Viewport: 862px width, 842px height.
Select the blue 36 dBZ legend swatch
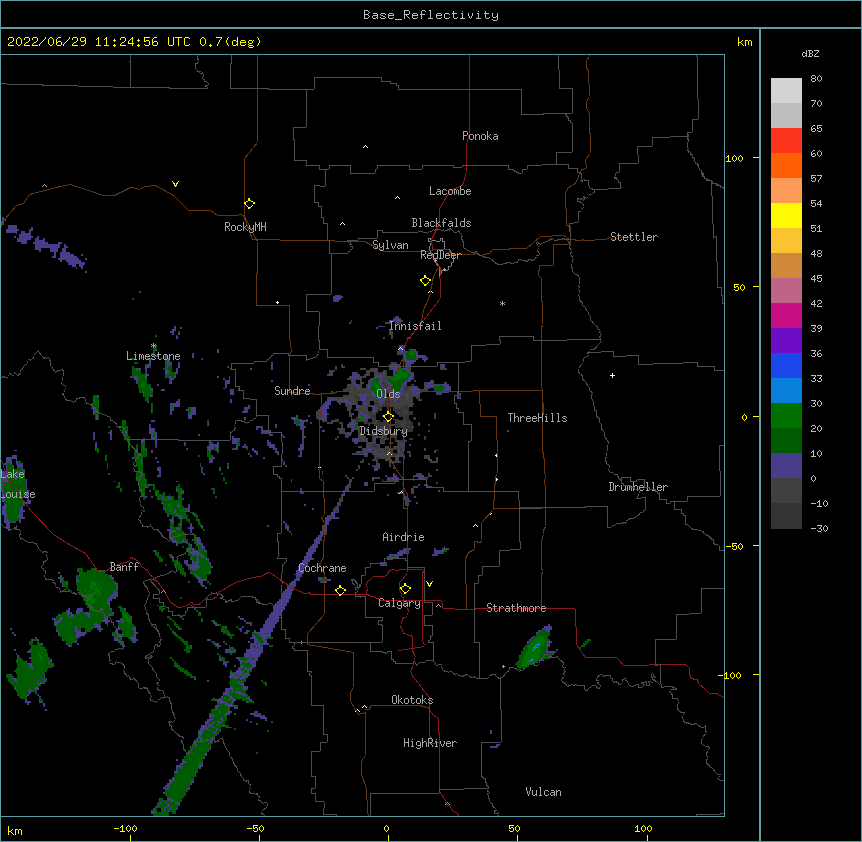point(786,365)
